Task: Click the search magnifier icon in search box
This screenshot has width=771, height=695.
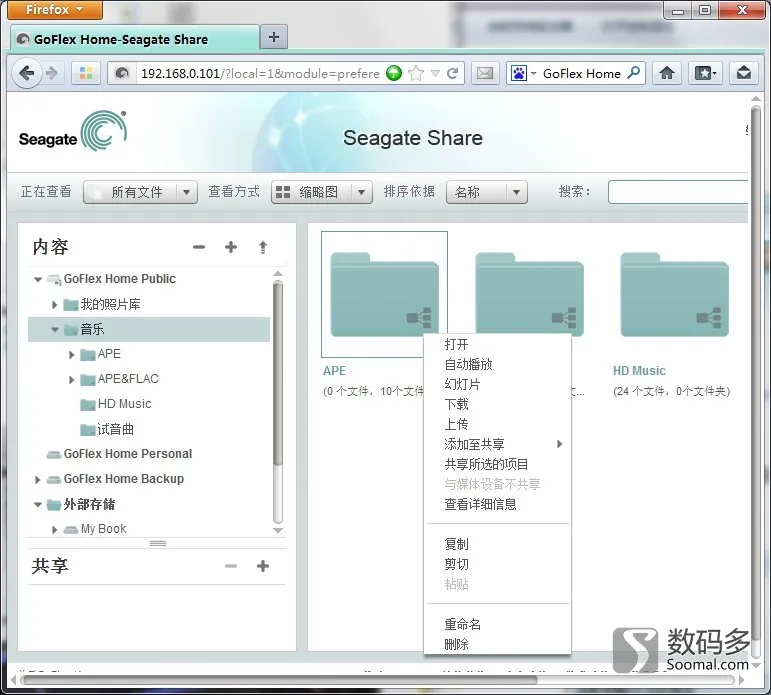Action: tap(634, 73)
